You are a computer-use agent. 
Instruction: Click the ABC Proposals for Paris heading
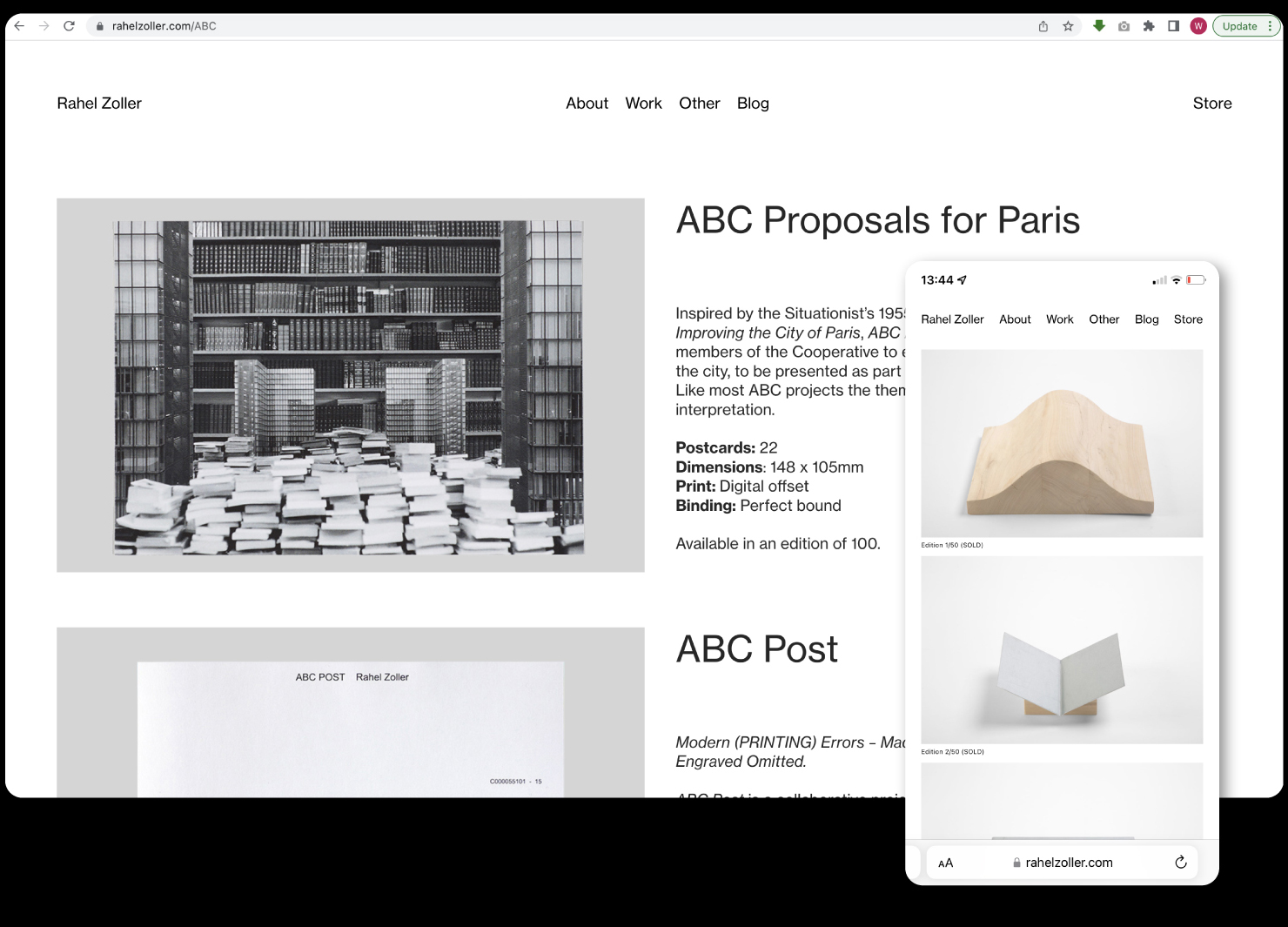pyautogui.click(x=877, y=220)
